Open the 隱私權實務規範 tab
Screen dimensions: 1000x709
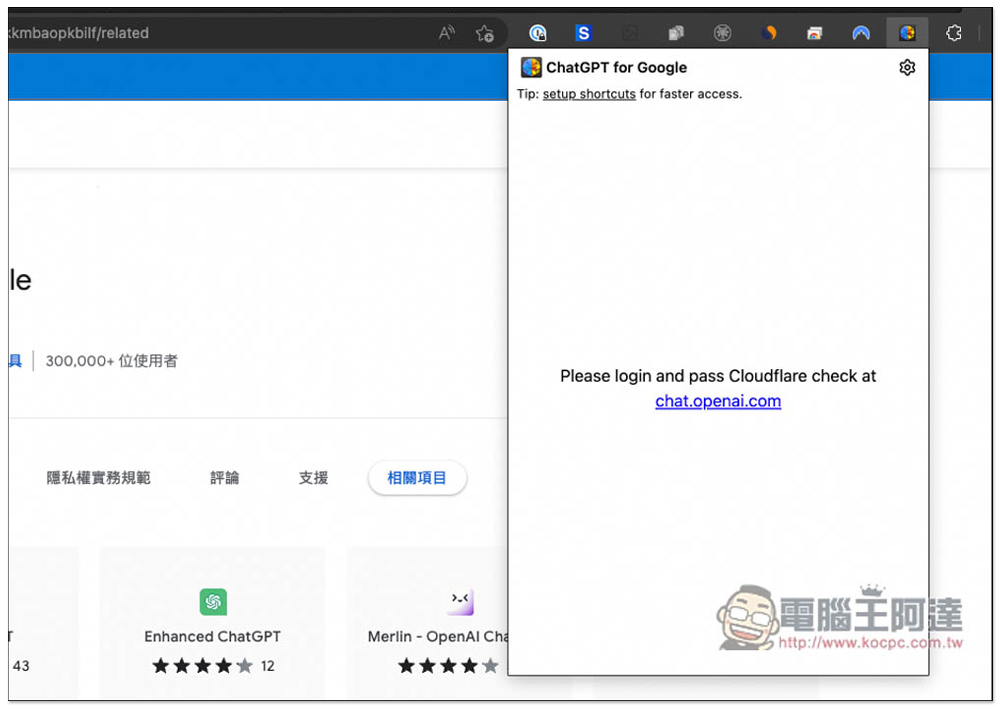coord(99,478)
